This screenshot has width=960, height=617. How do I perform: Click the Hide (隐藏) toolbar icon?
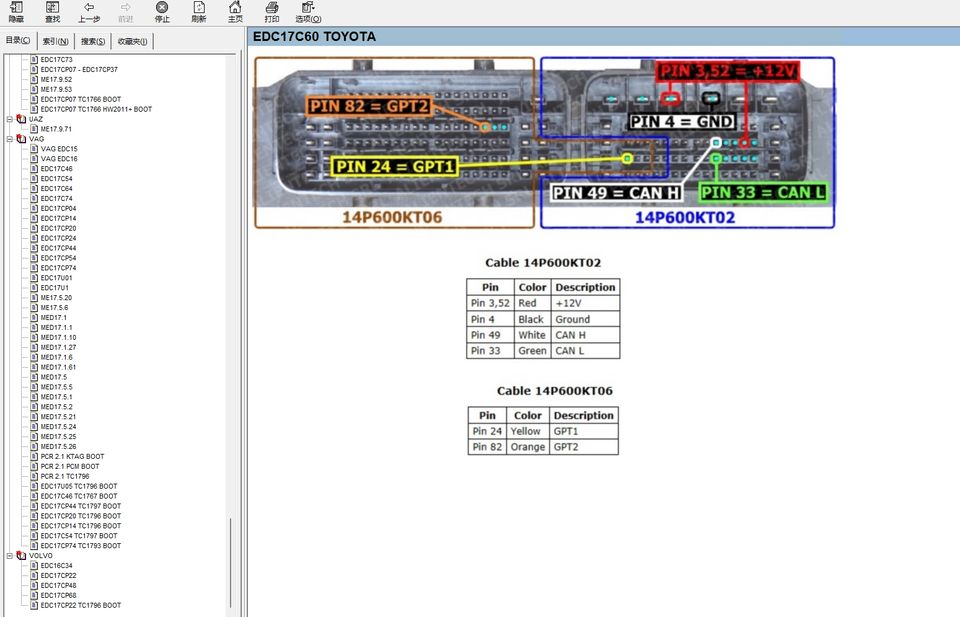(x=16, y=12)
